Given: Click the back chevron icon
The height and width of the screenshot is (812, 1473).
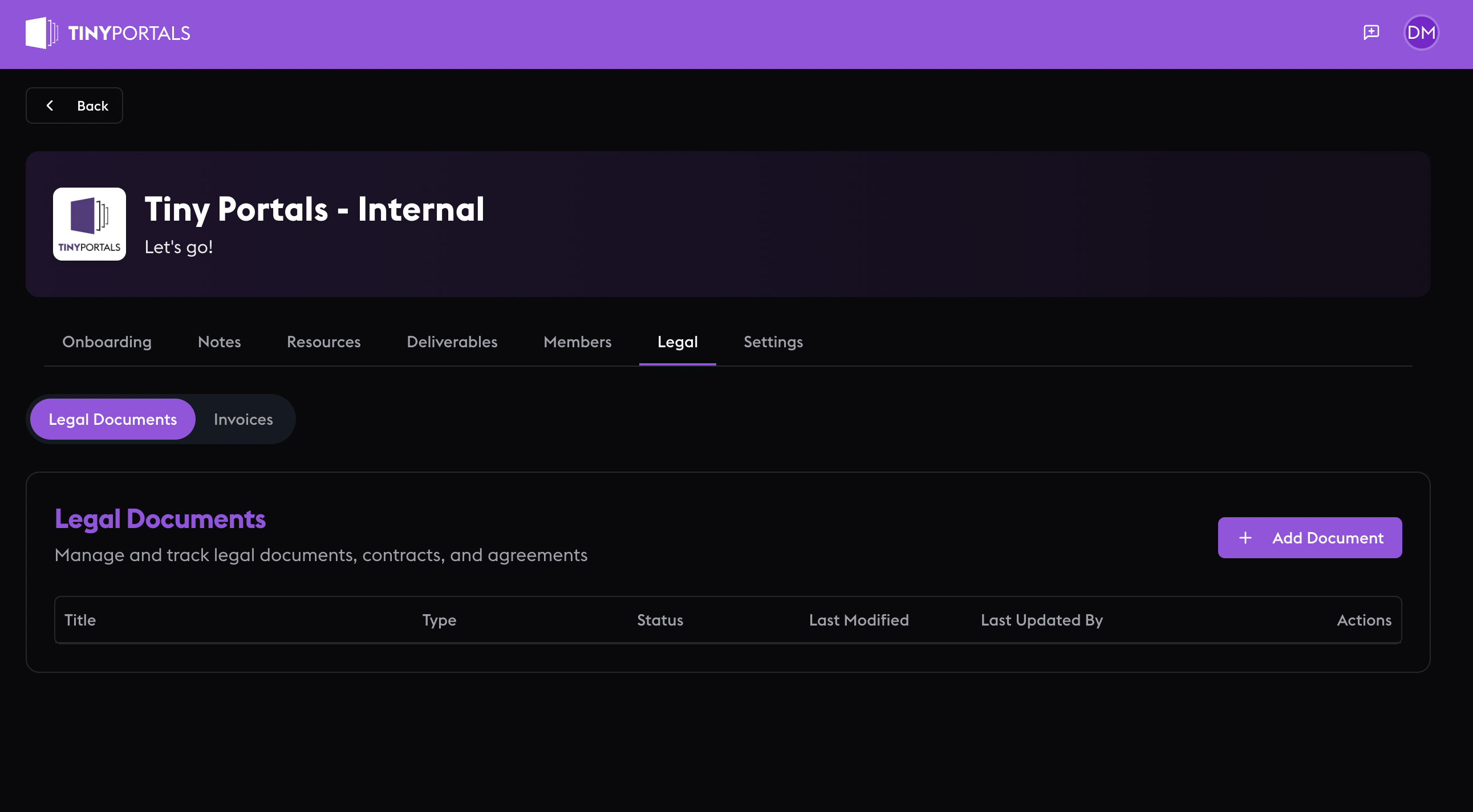Looking at the screenshot, I should pyautogui.click(x=50, y=105).
